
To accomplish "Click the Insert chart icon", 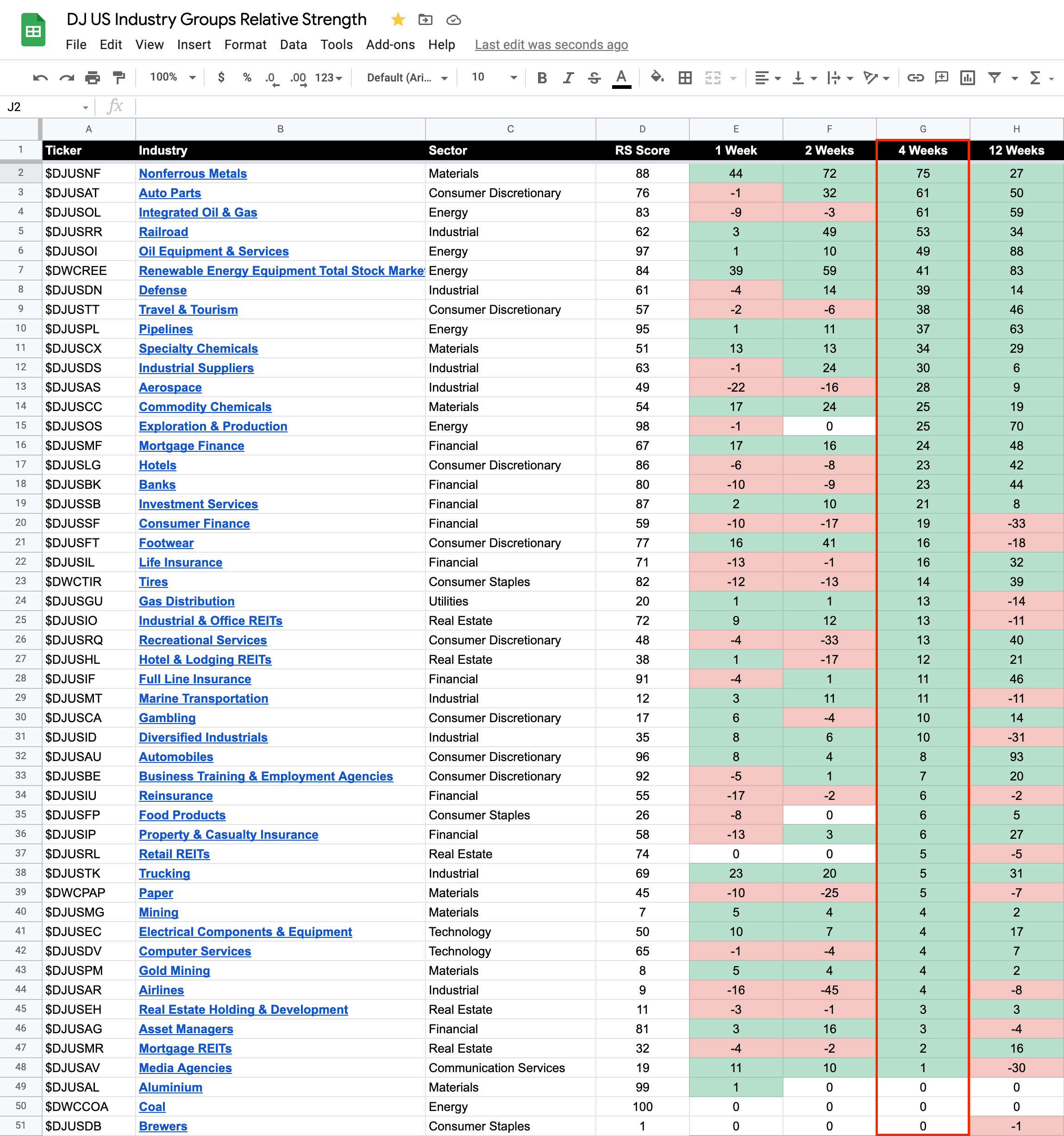I will point(967,78).
